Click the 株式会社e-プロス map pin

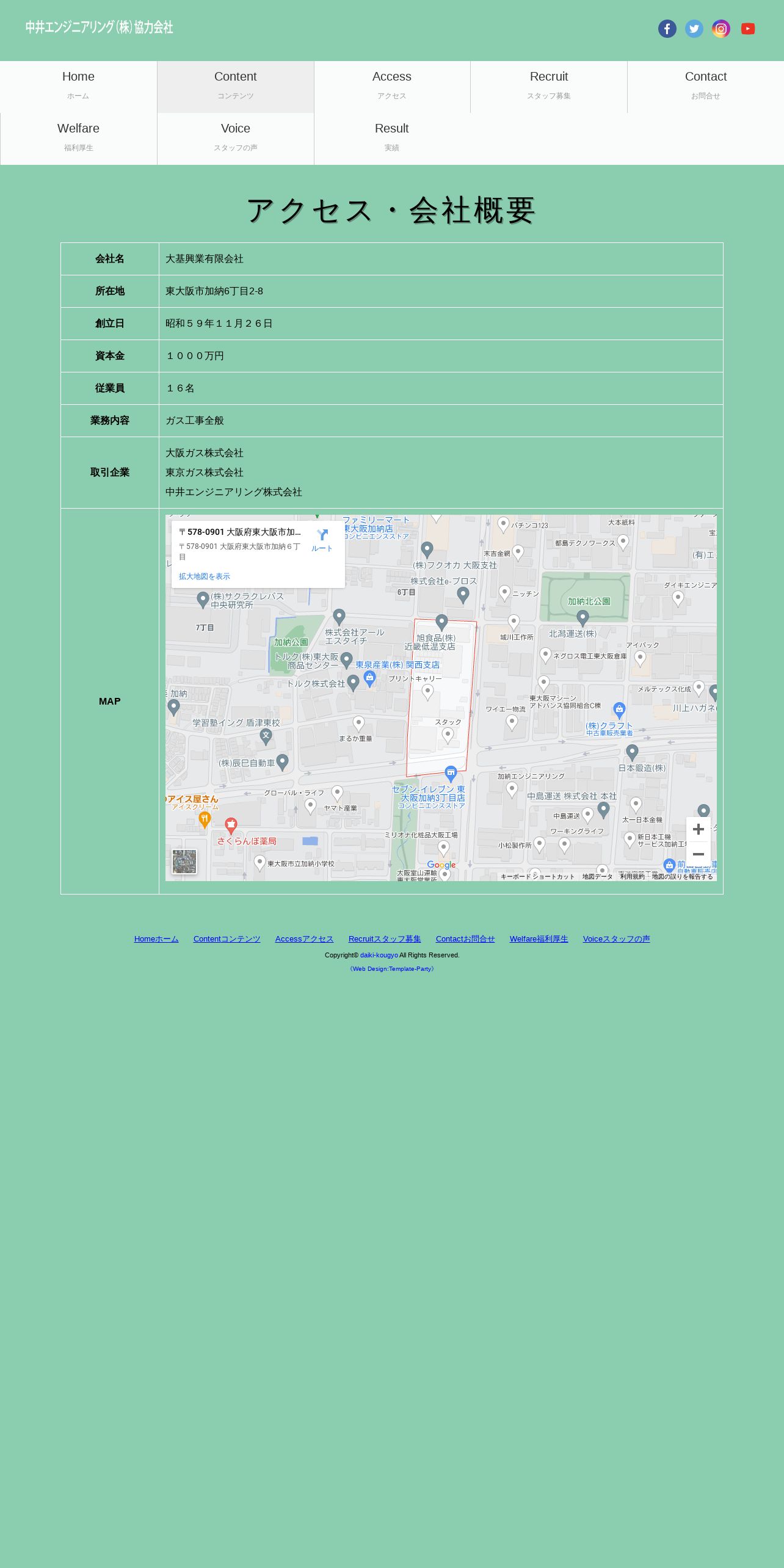click(x=463, y=595)
